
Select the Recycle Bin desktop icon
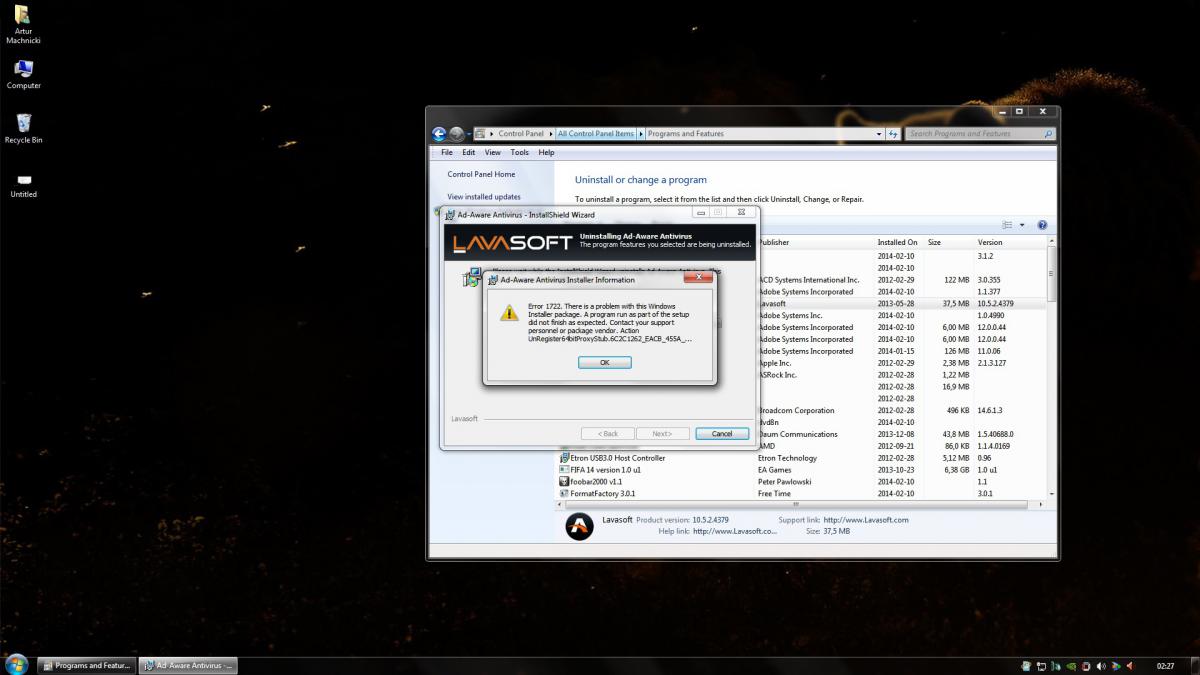tap(23, 128)
